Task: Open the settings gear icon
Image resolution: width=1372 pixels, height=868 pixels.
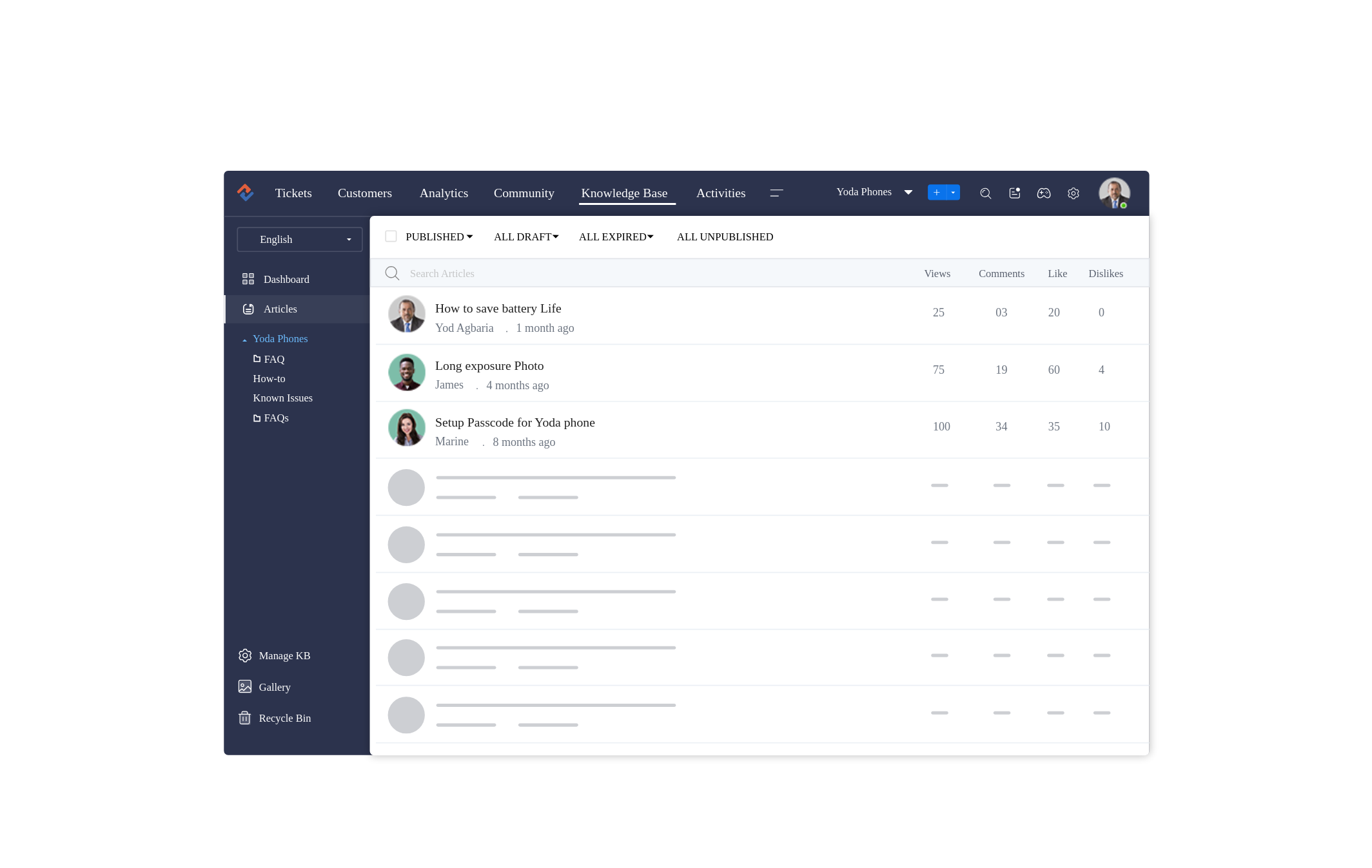Action: pyautogui.click(x=1073, y=193)
